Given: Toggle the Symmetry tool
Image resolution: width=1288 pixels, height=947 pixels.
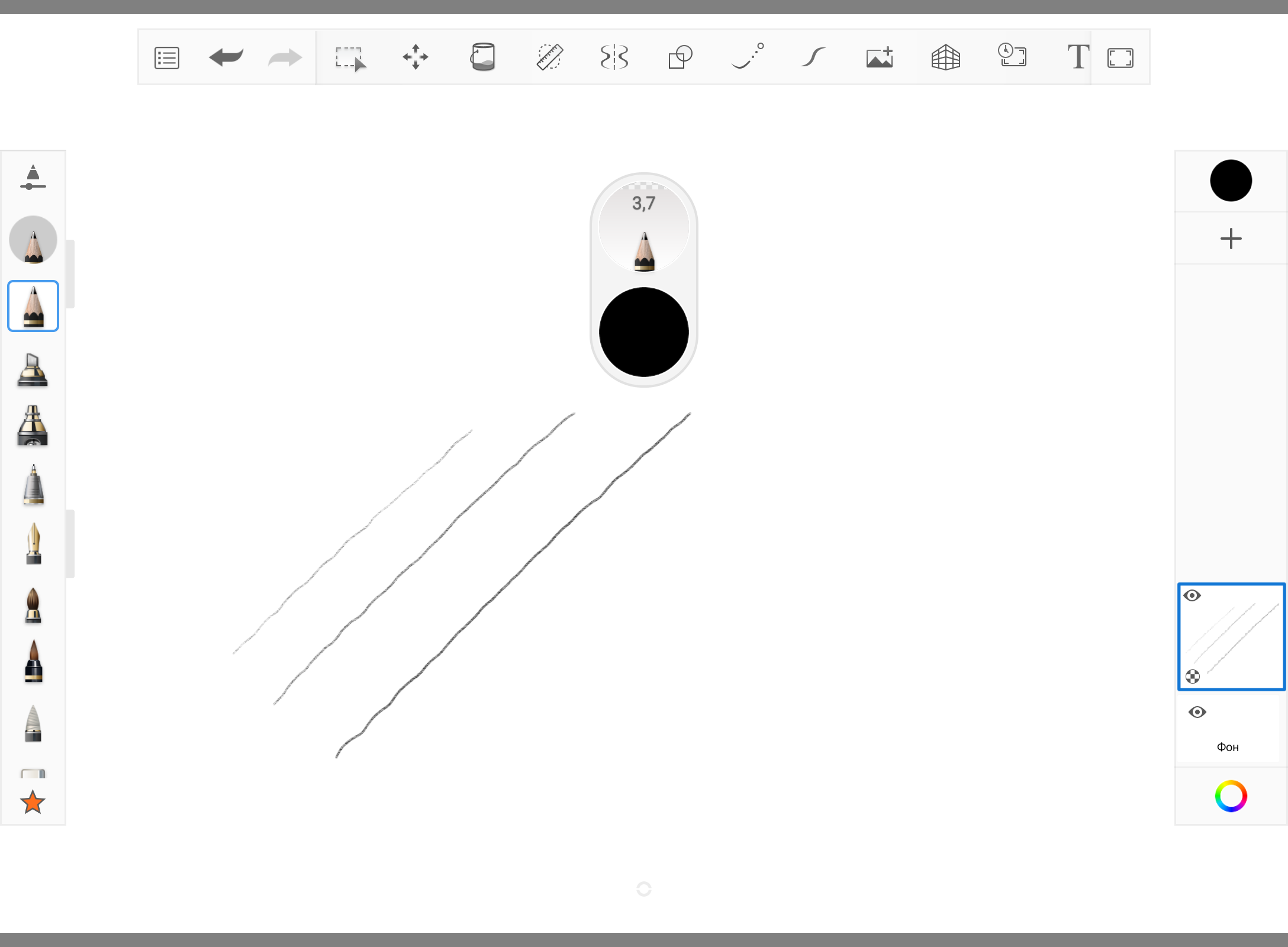Looking at the screenshot, I should point(614,57).
